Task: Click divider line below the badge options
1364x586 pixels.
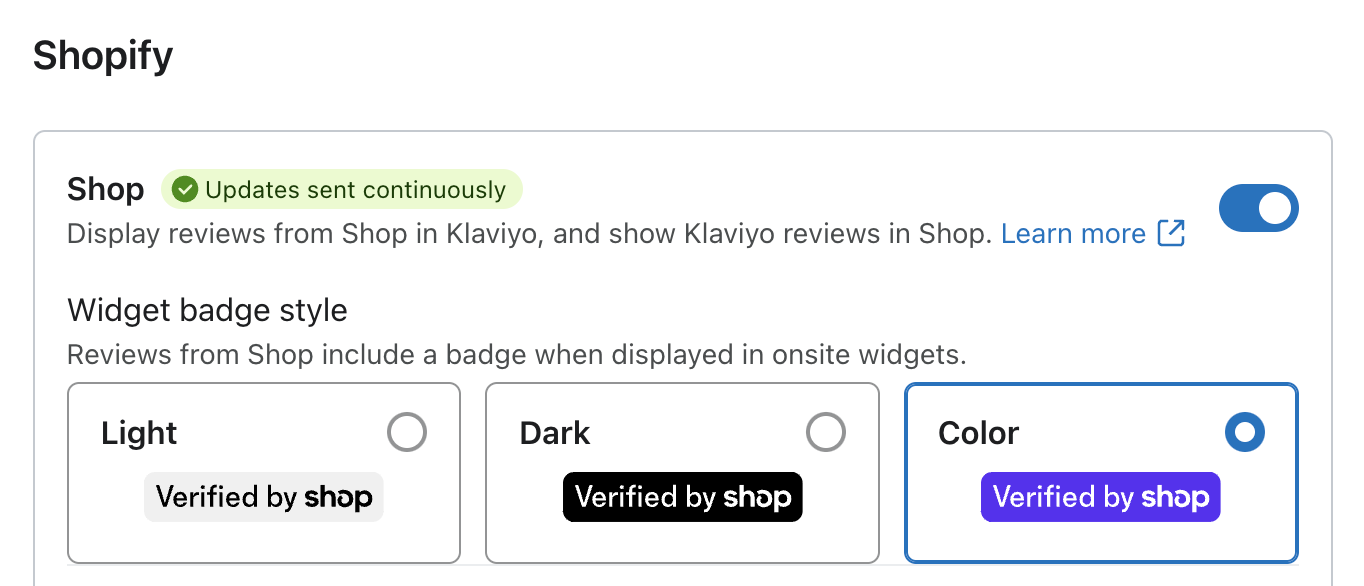Action: (x=682, y=566)
